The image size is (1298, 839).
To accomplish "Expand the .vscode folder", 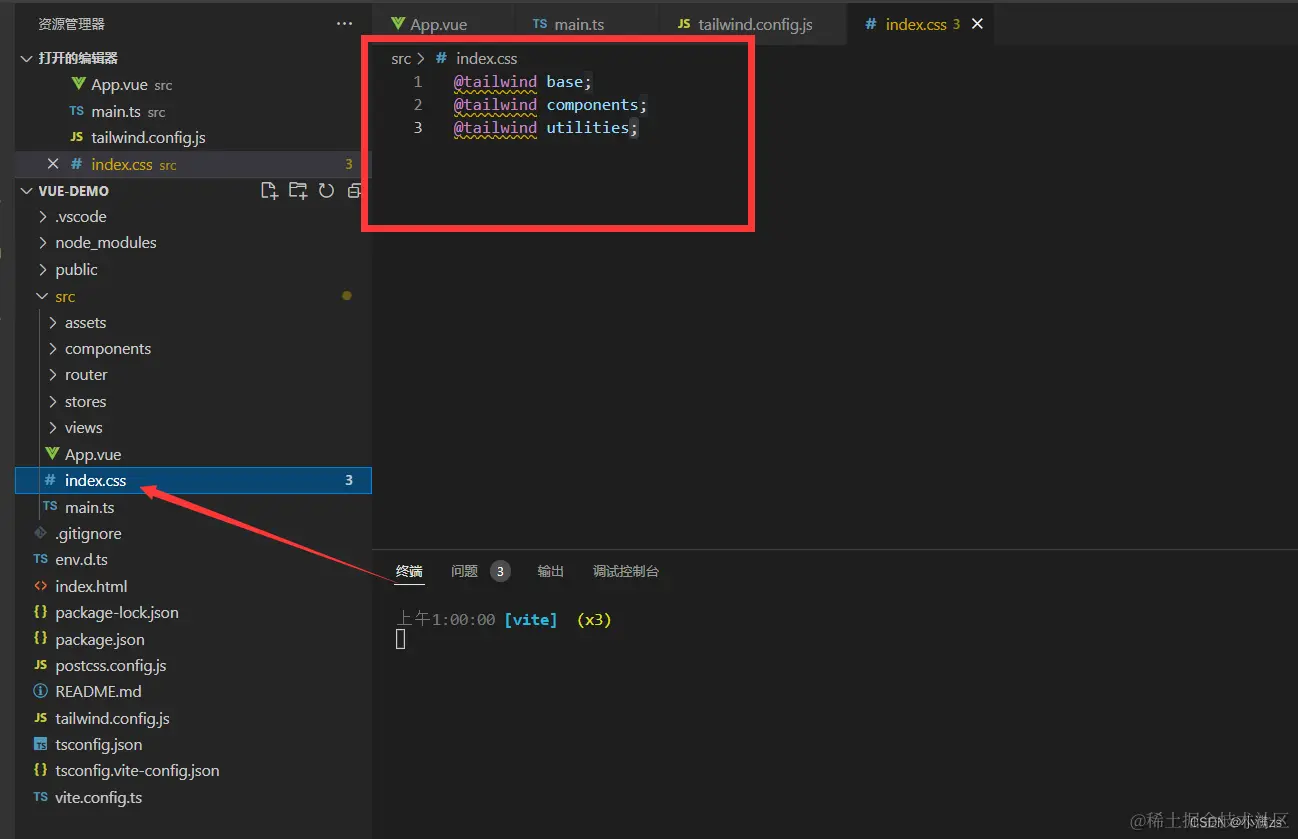I will 42,216.
